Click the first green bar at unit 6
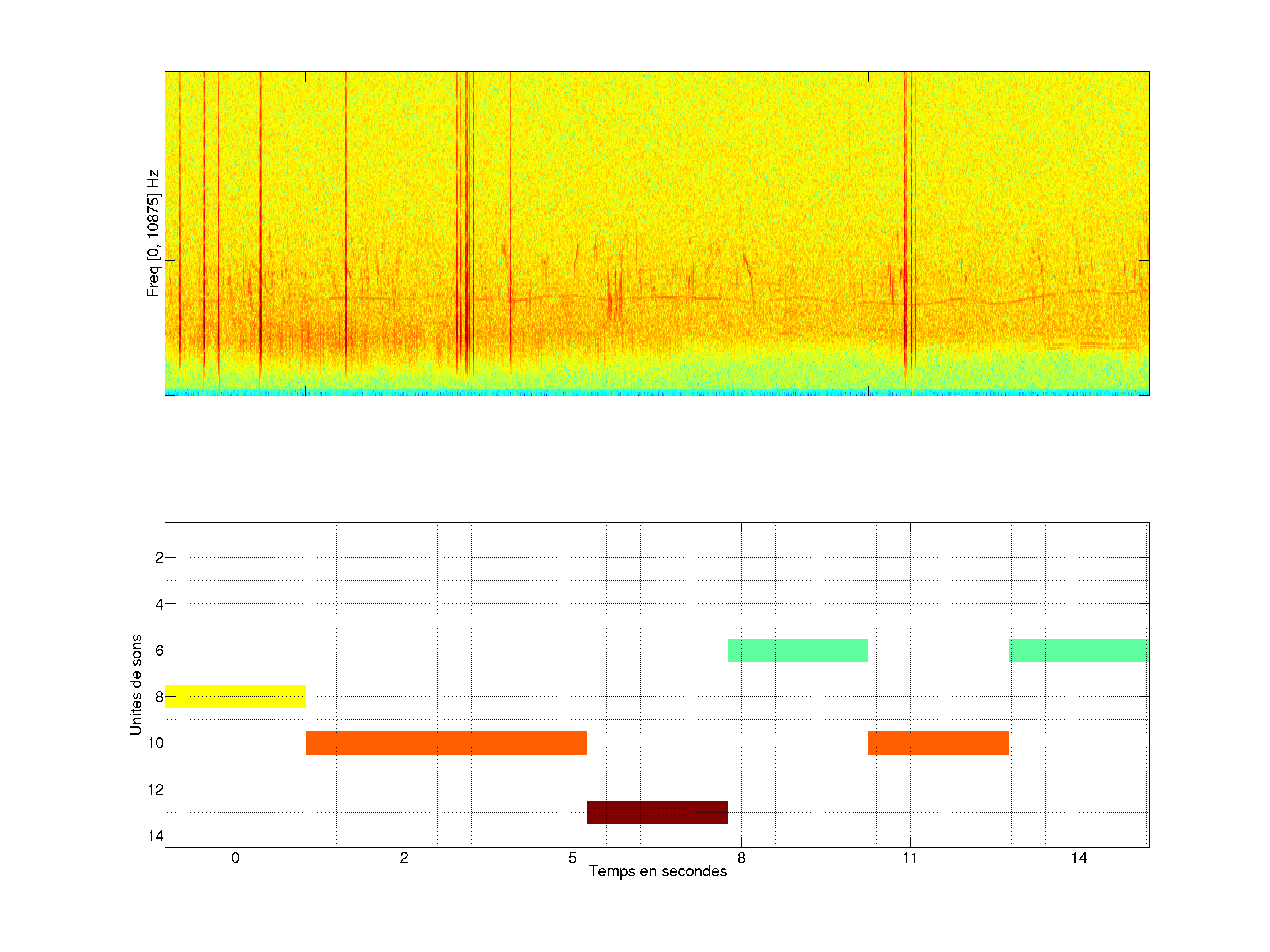The image size is (1270, 952). [x=797, y=650]
